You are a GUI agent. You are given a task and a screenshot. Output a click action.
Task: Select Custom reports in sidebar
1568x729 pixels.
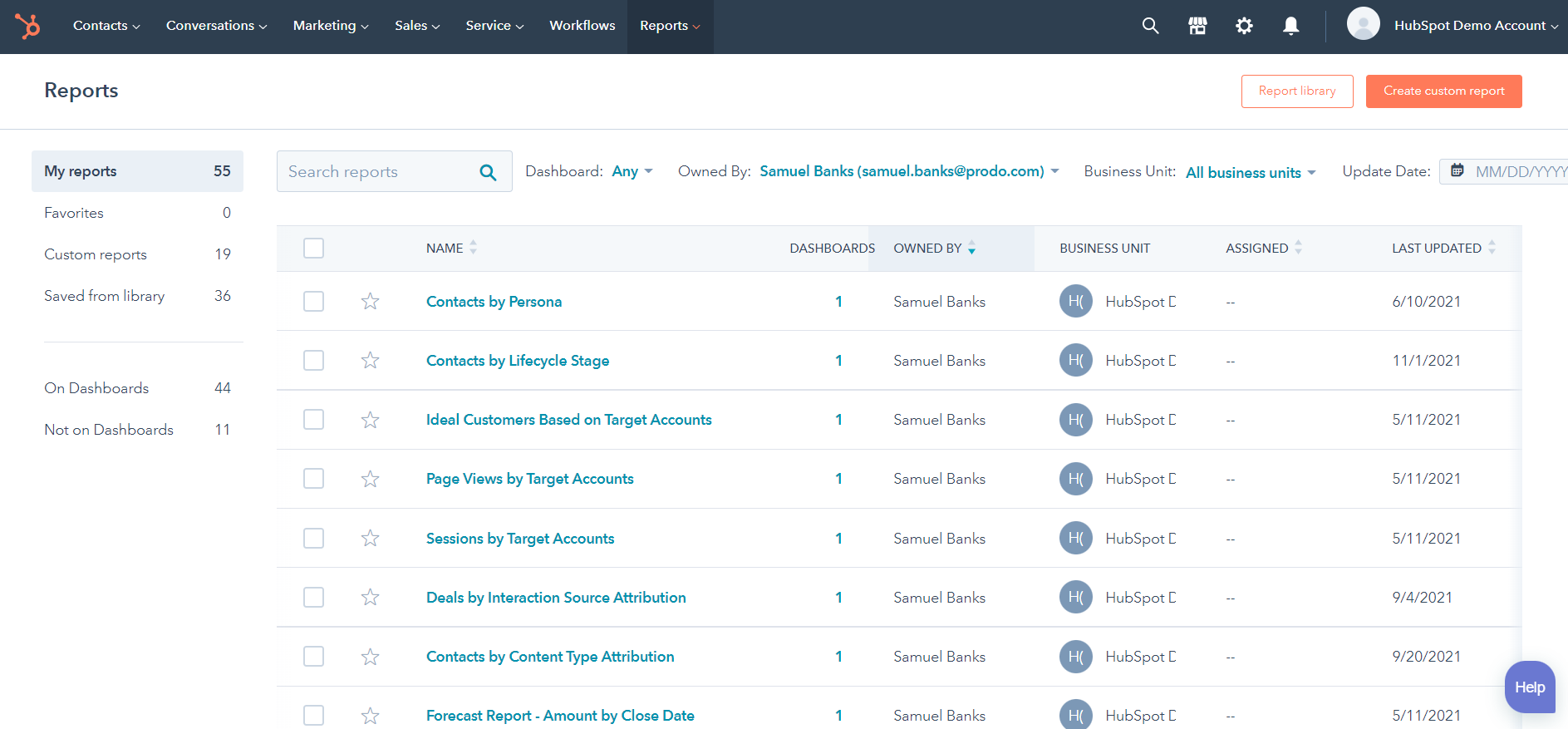137,254
